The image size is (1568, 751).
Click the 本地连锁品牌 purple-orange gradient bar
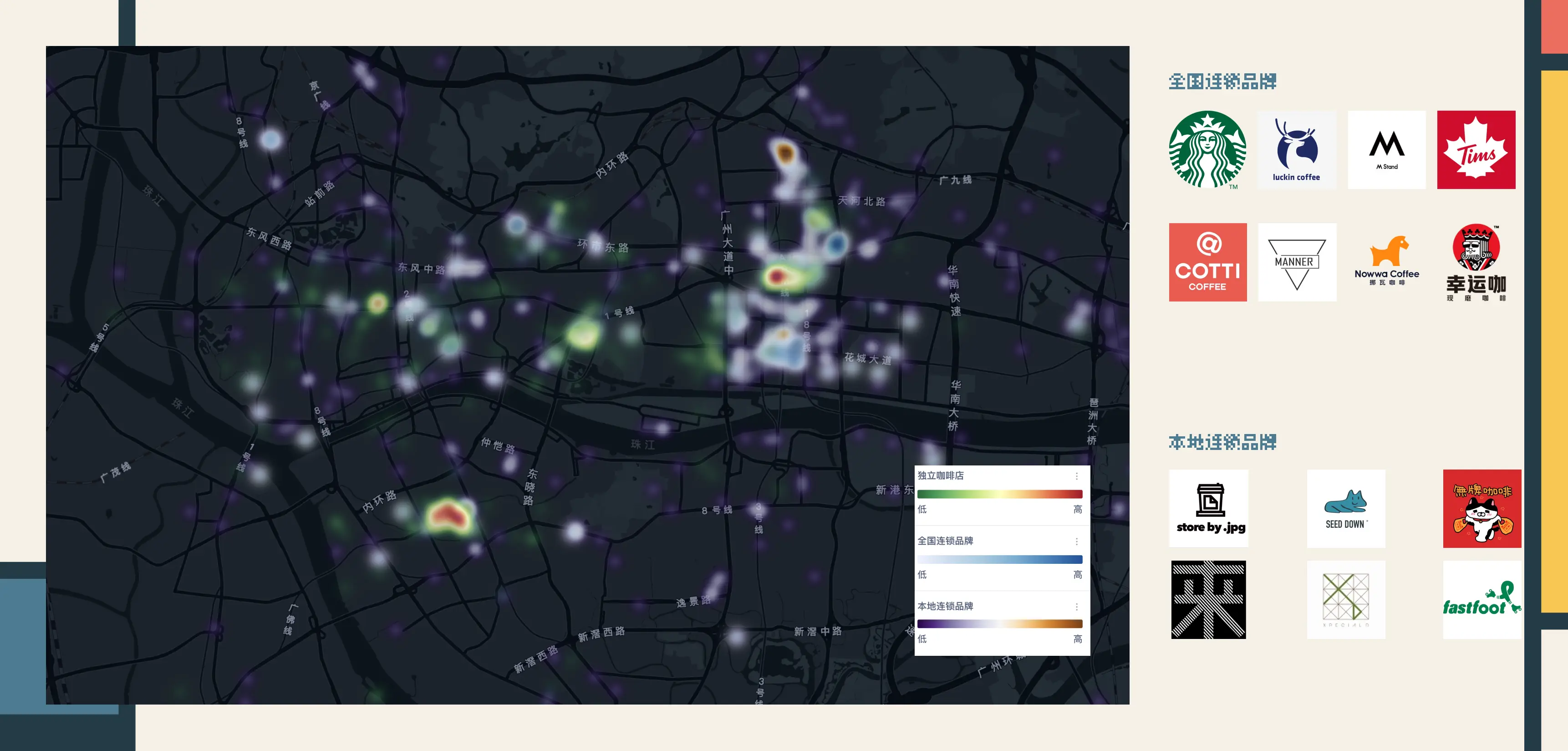(x=999, y=623)
